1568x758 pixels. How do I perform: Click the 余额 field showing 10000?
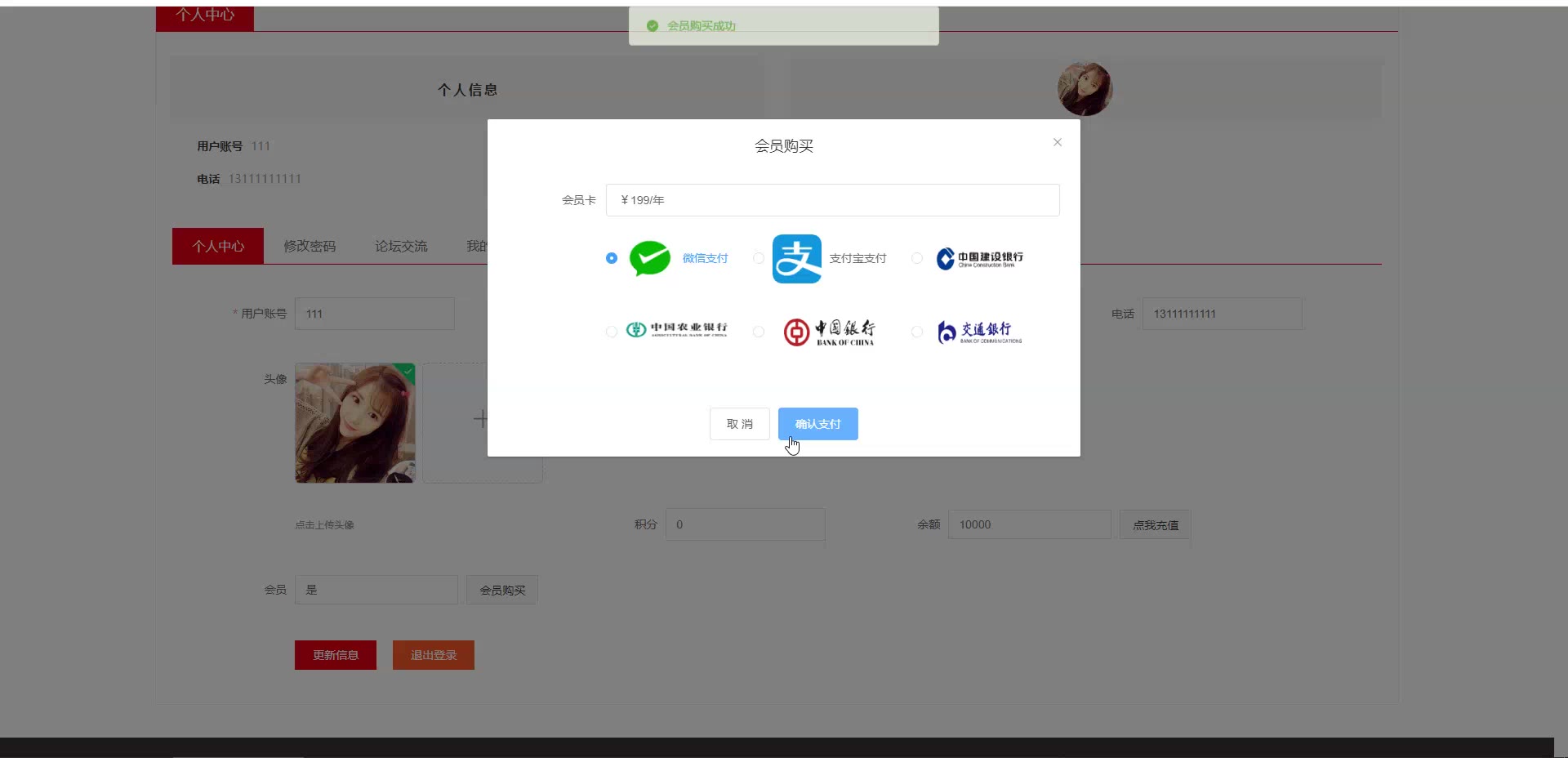[1030, 524]
